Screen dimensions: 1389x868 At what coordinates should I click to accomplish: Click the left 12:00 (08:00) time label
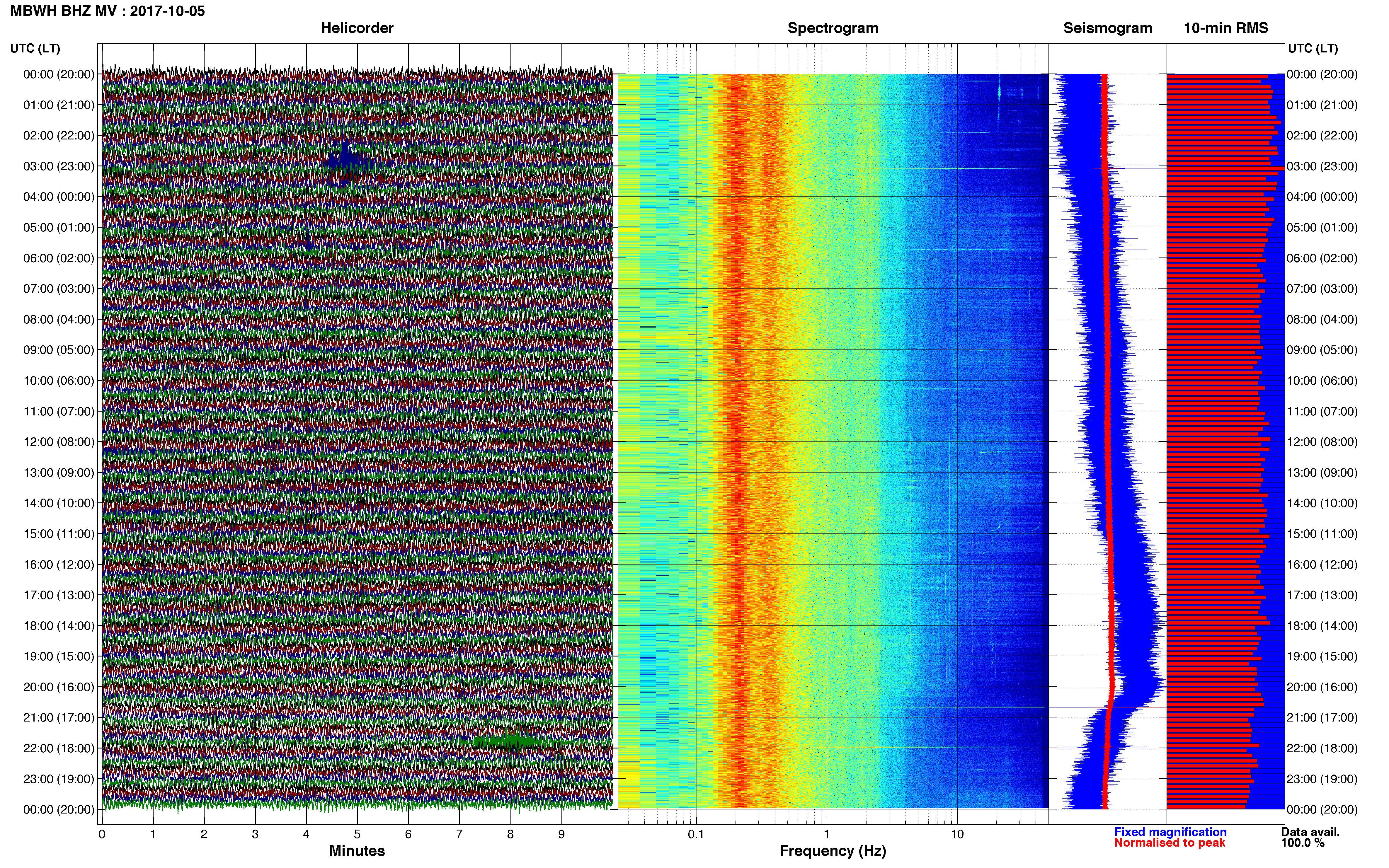(59, 442)
